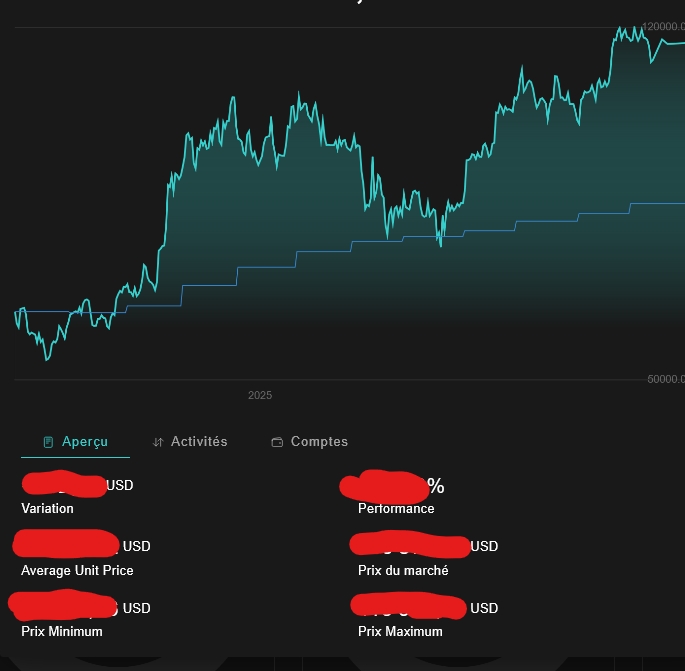The image size is (685, 671).
Task: Switch to the Aperçu tab
Action: click(x=84, y=442)
